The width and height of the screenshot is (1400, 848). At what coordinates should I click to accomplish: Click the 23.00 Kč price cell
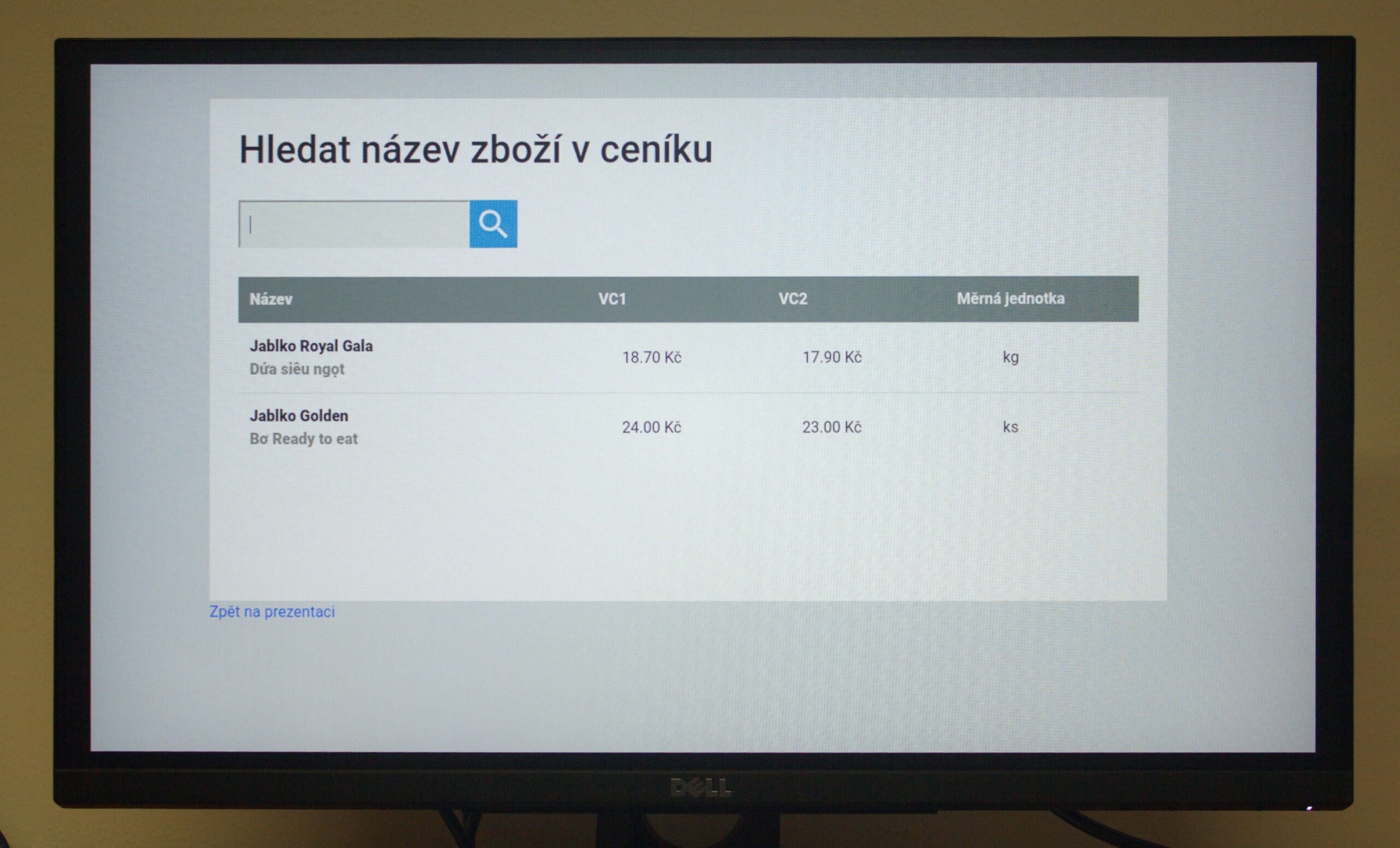(832, 427)
